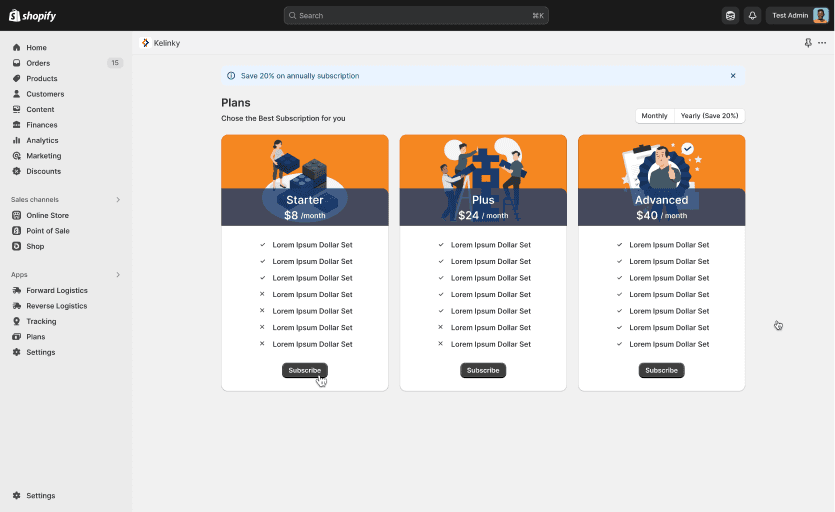Click the Shopify logo in top bar
835x512 pixels.
(34, 15)
